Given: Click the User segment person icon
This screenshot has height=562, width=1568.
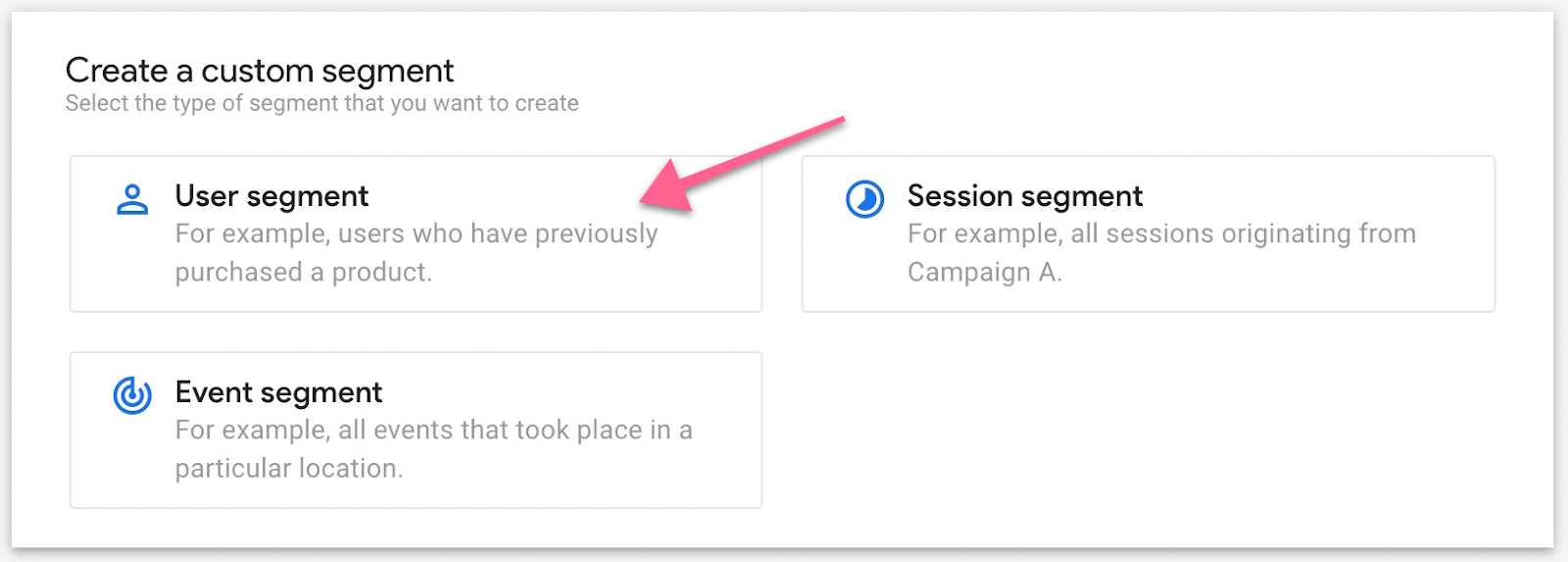Looking at the screenshot, I should [132, 199].
